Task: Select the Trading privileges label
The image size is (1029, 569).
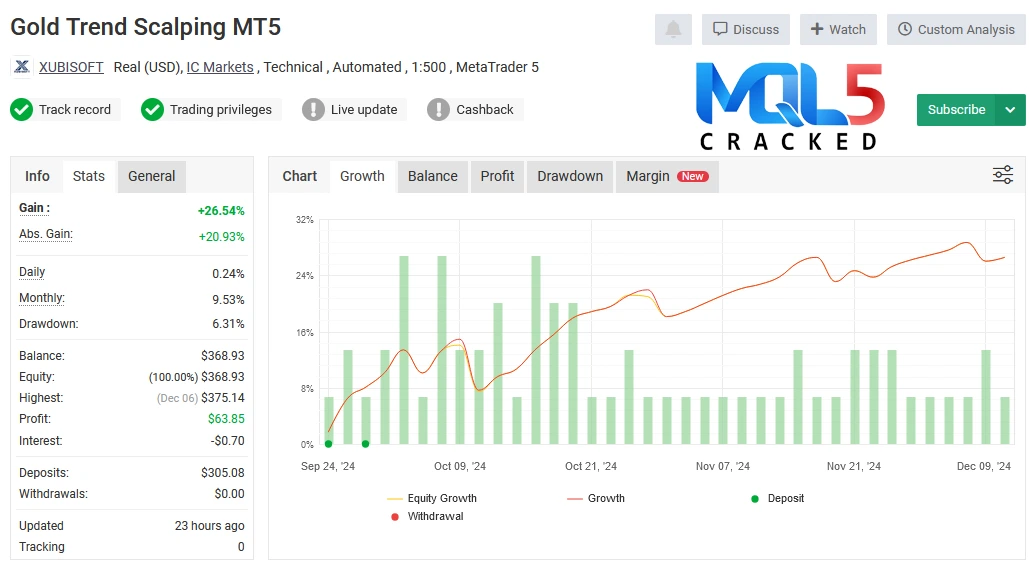Action: (x=220, y=110)
